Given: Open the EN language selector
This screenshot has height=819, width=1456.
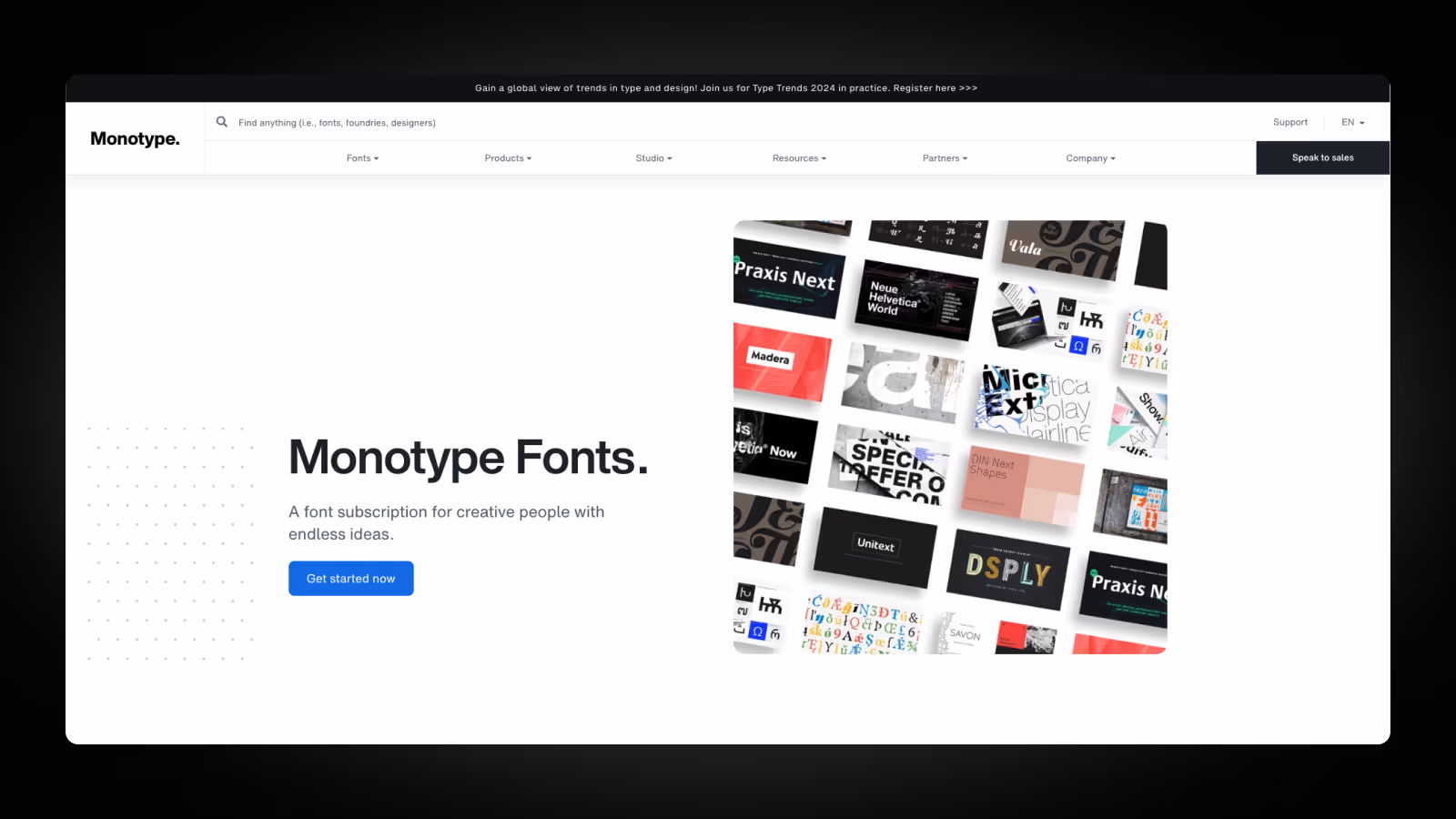Looking at the screenshot, I should tap(1353, 122).
